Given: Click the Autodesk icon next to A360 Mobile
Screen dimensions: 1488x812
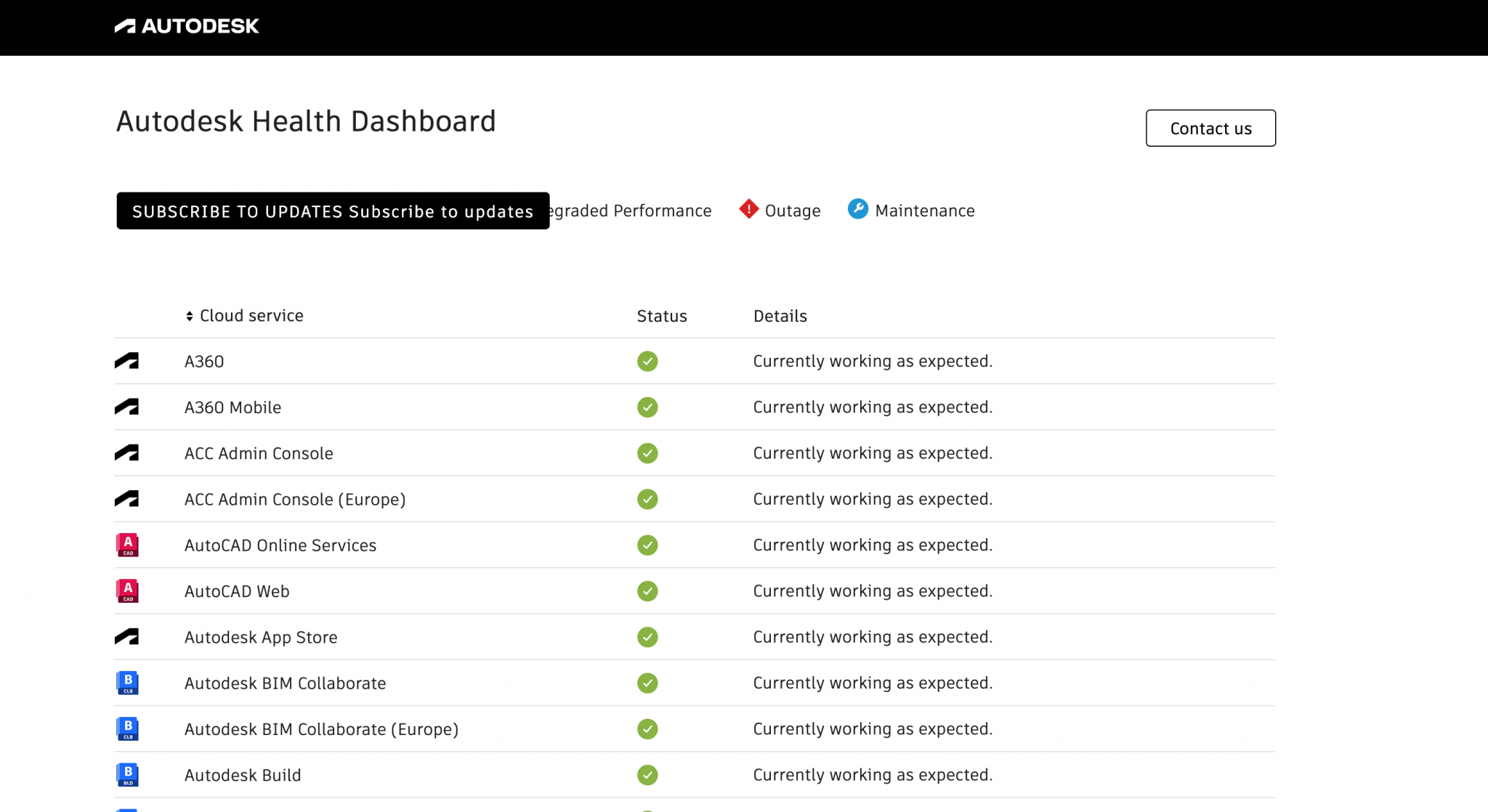Looking at the screenshot, I should [x=128, y=407].
